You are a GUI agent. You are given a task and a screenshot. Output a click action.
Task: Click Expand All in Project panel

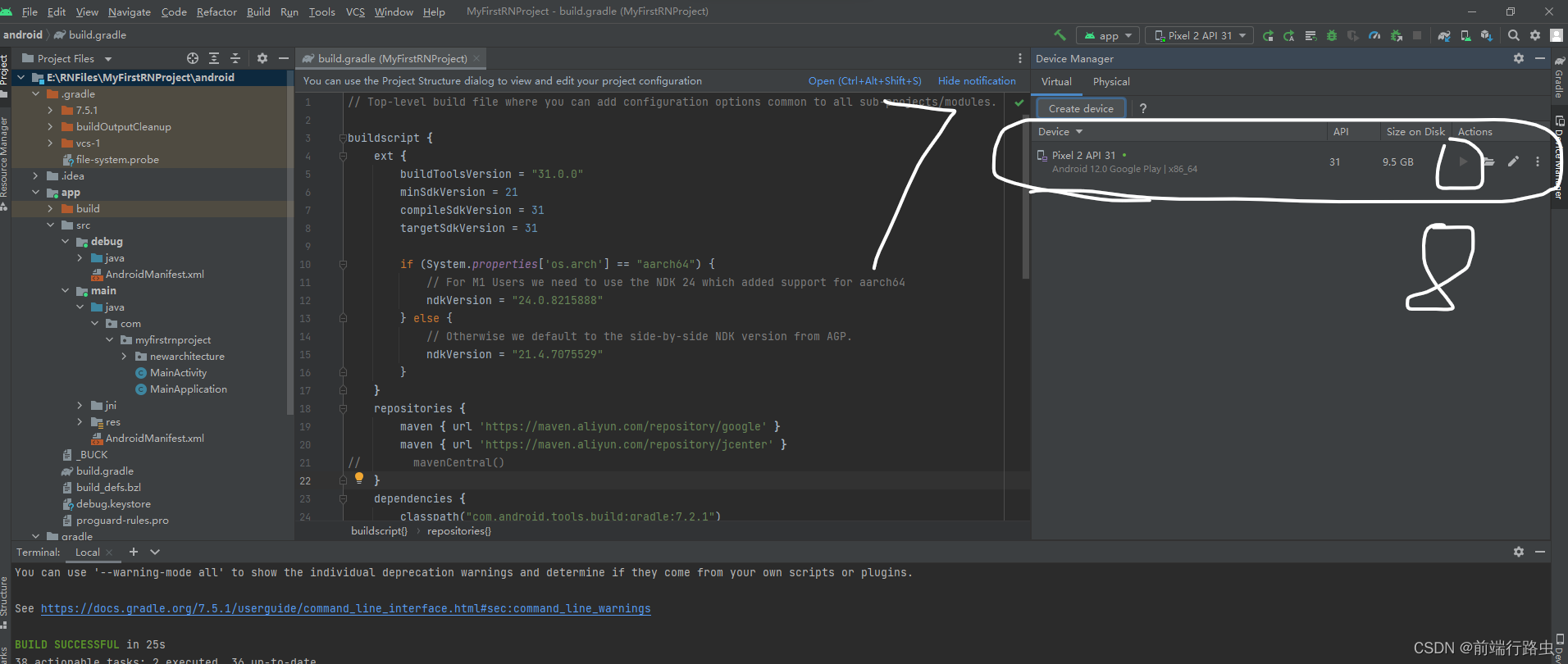click(x=214, y=58)
